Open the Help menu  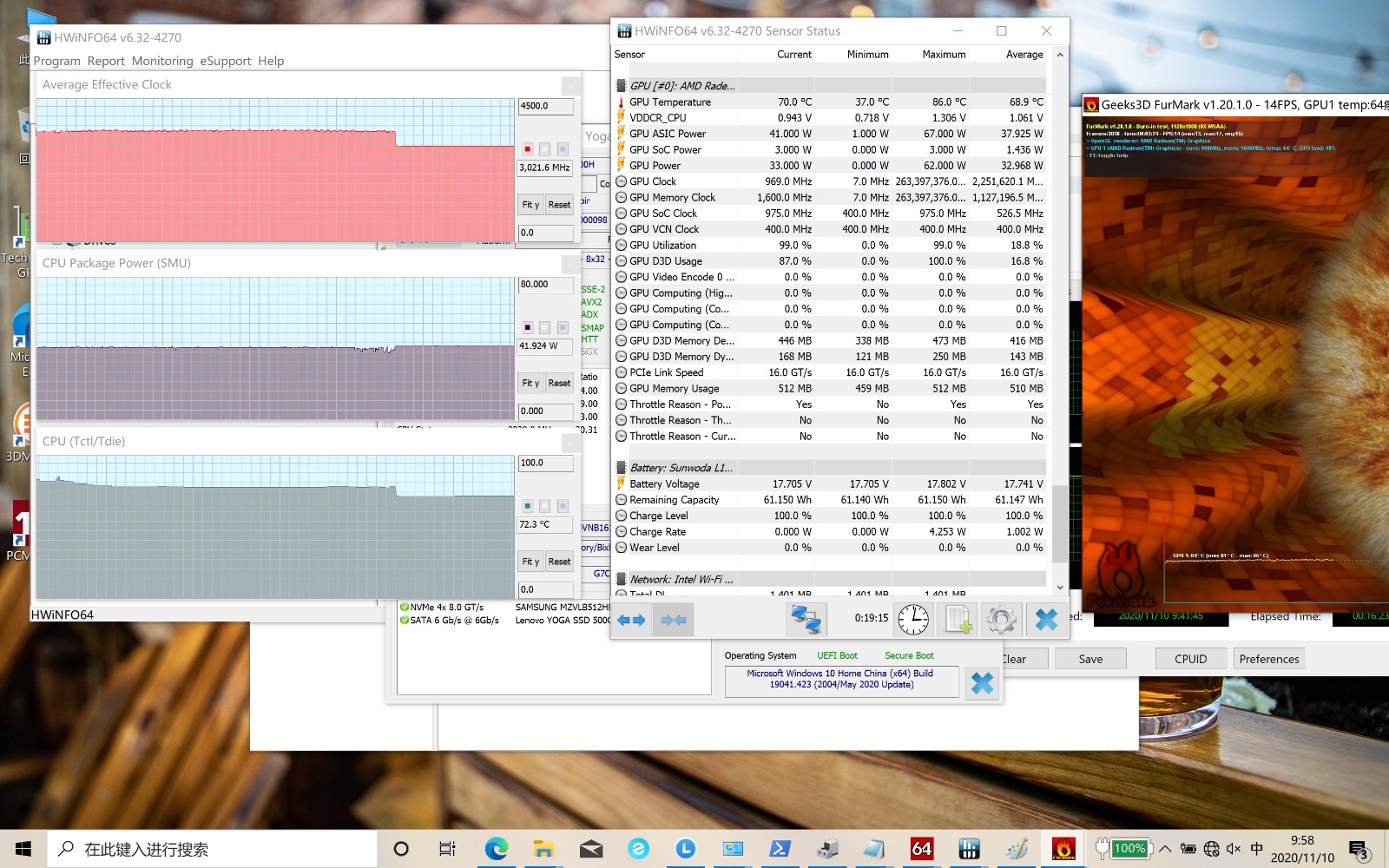[x=271, y=61]
